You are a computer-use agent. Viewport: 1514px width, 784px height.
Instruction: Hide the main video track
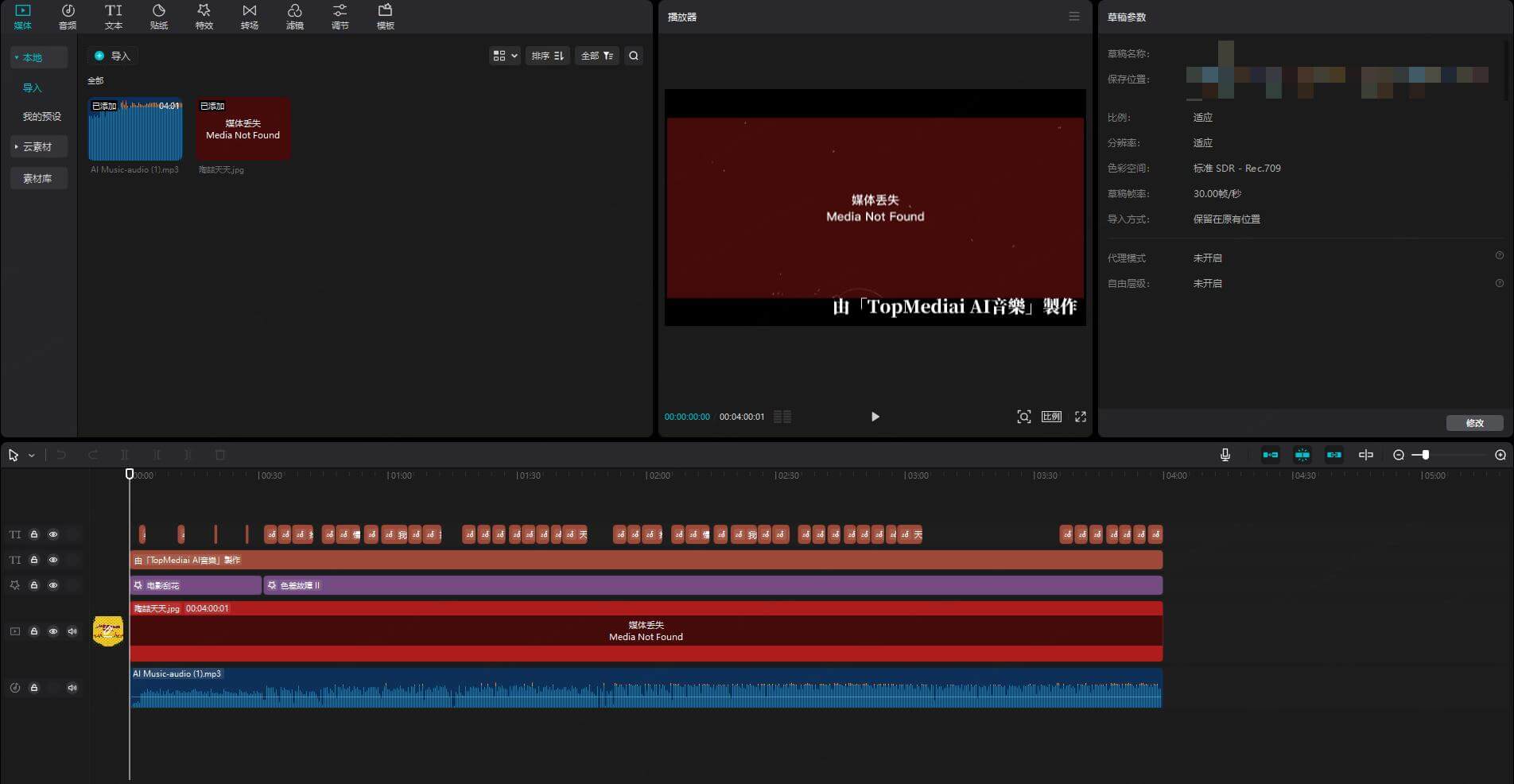[x=53, y=631]
